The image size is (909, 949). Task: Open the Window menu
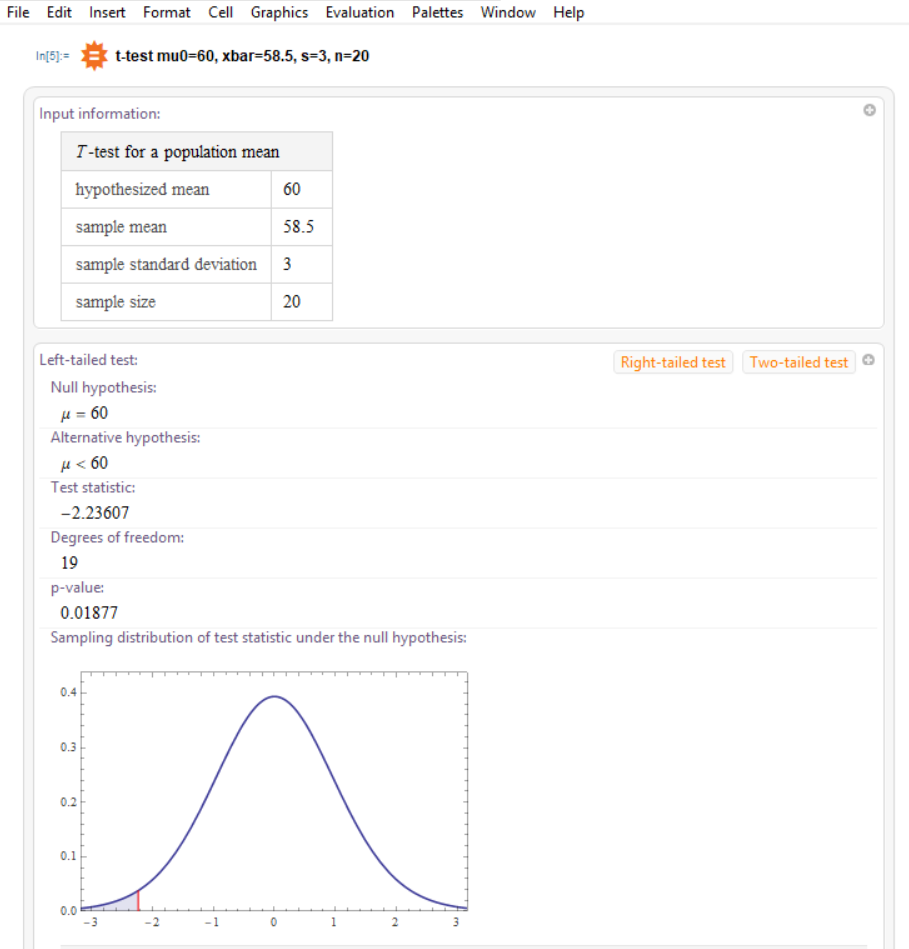coord(508,12)
